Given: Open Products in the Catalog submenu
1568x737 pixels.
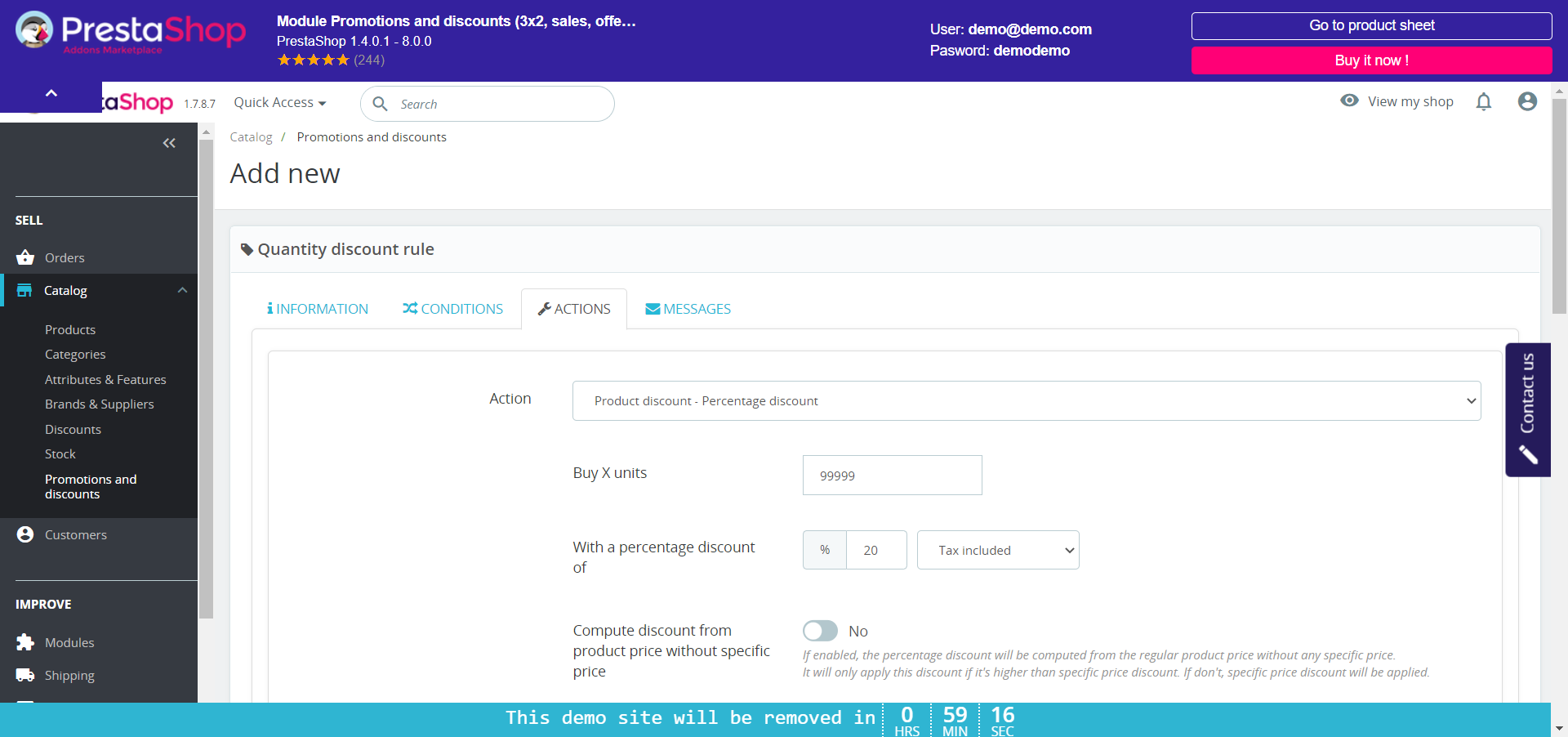Looking at the screenshot, I should (70, 329).
